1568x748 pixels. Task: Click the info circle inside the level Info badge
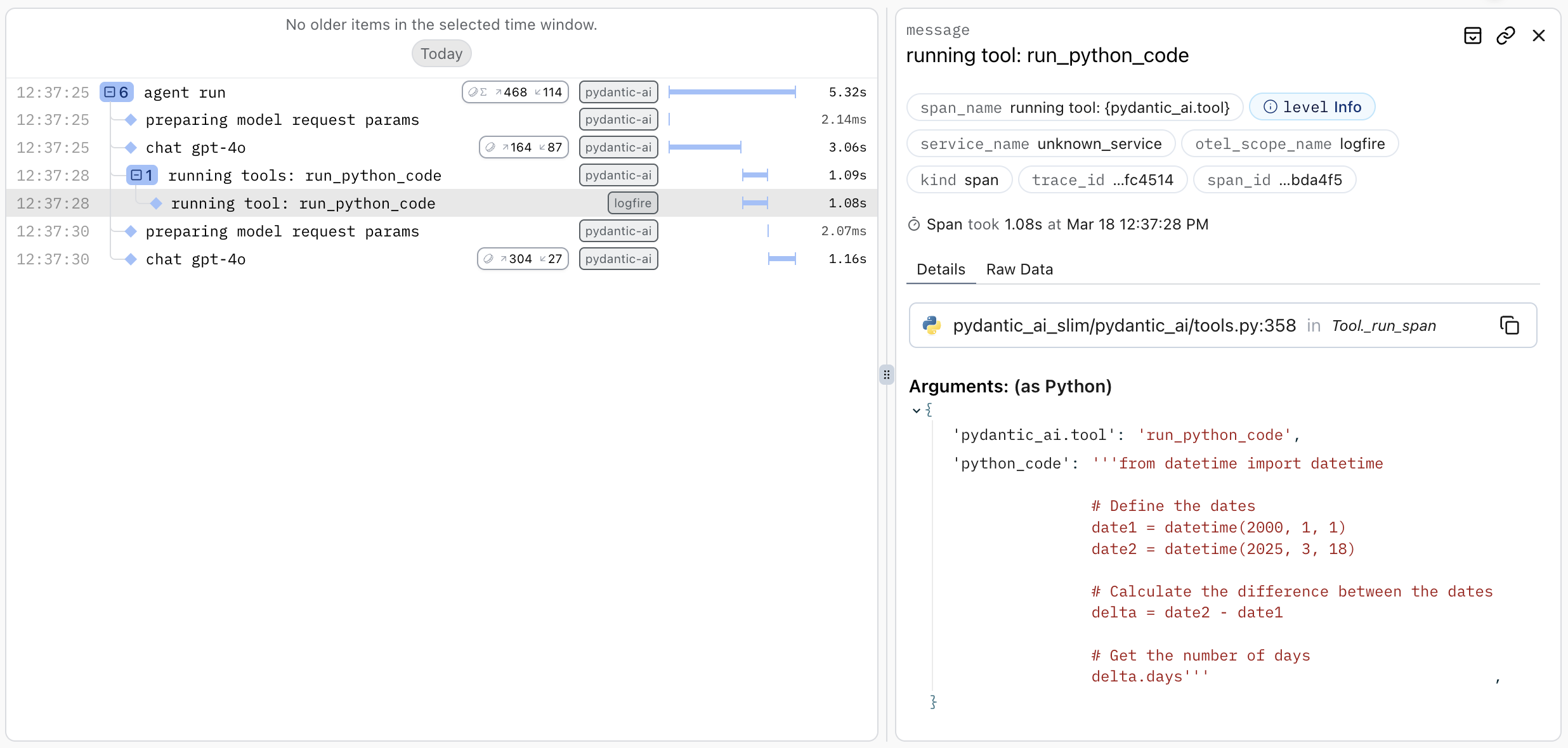click(x=1269, y=106)
